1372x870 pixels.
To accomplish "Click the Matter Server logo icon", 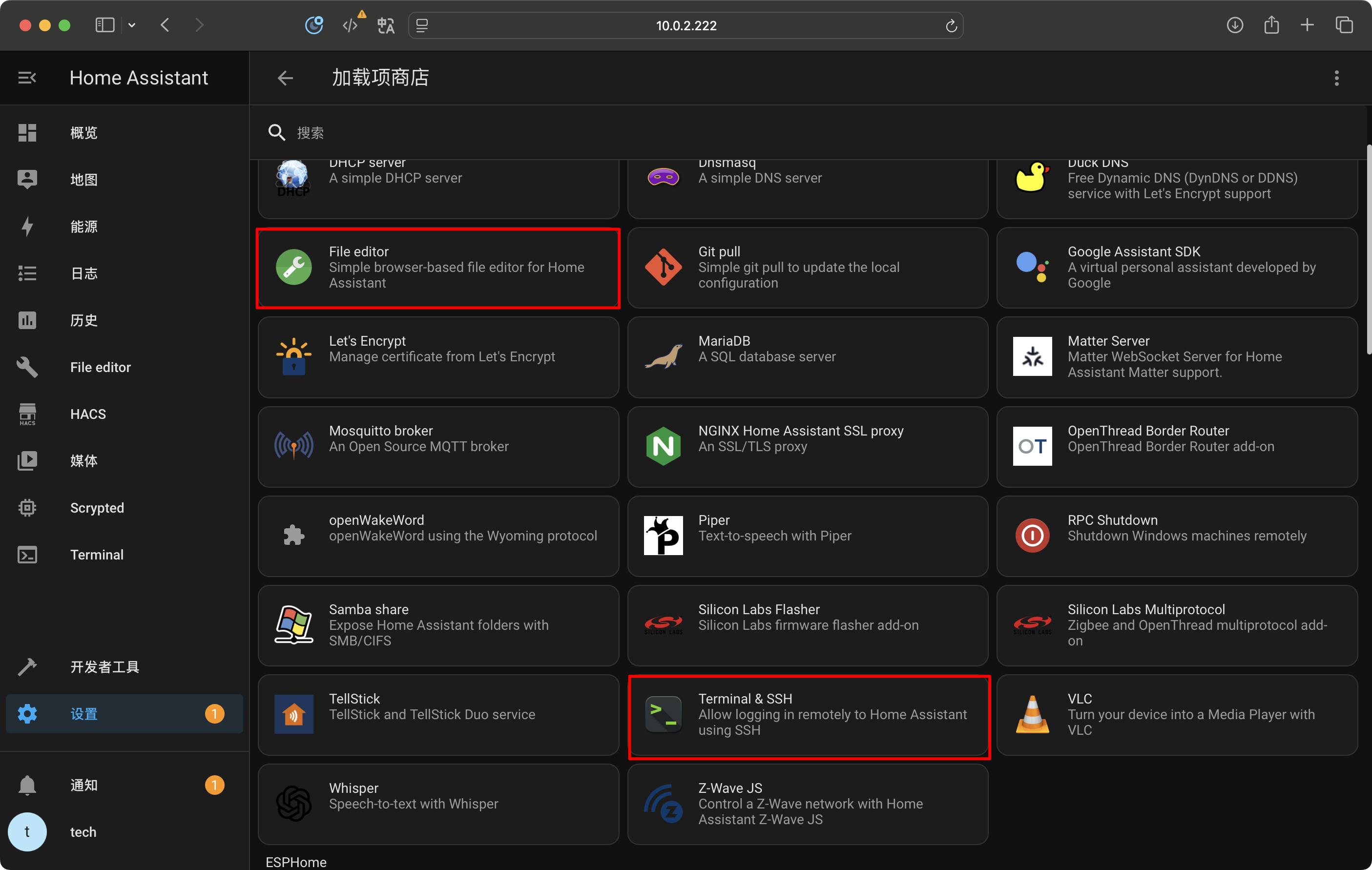I will coord(1032,356).
